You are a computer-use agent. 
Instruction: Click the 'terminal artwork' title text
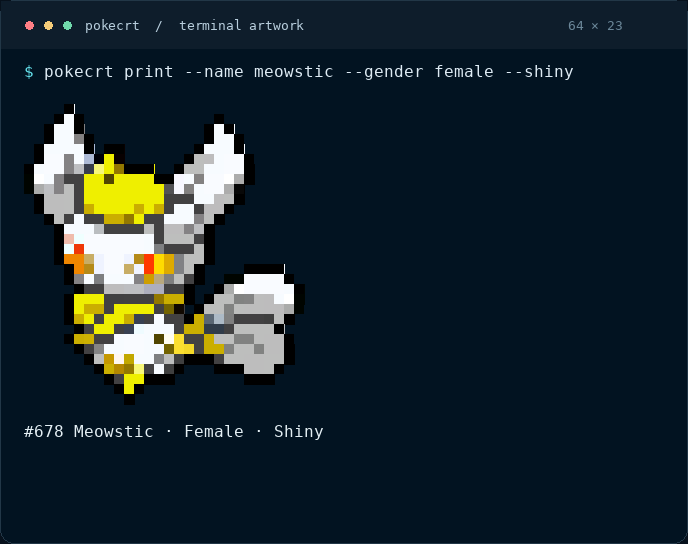click(241, 25)
